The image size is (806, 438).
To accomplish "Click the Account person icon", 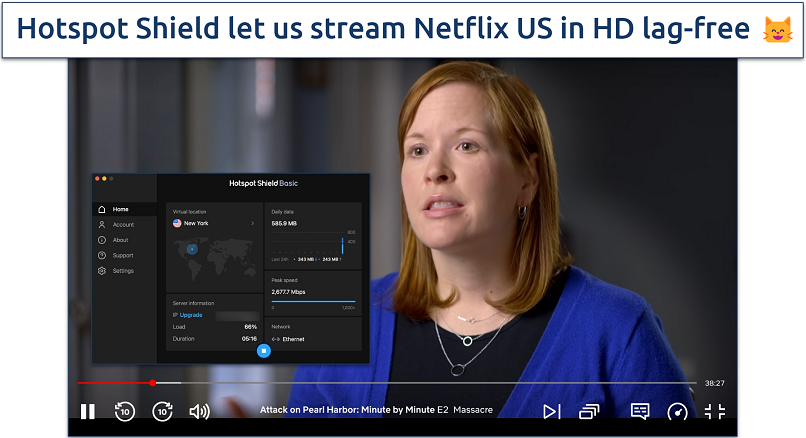I will coord(102,225).
